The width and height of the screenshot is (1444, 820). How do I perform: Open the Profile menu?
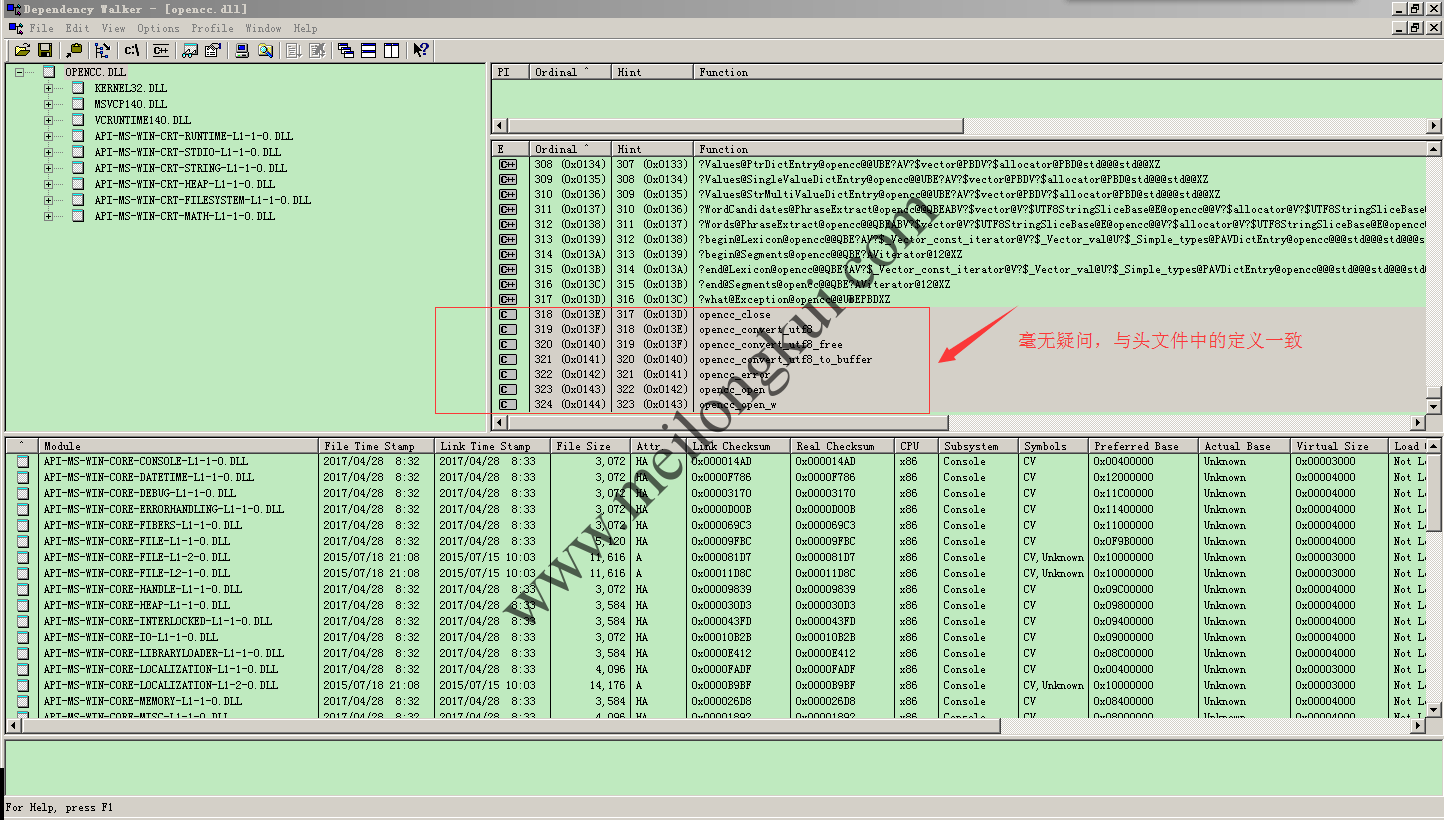tap(212, 28)
